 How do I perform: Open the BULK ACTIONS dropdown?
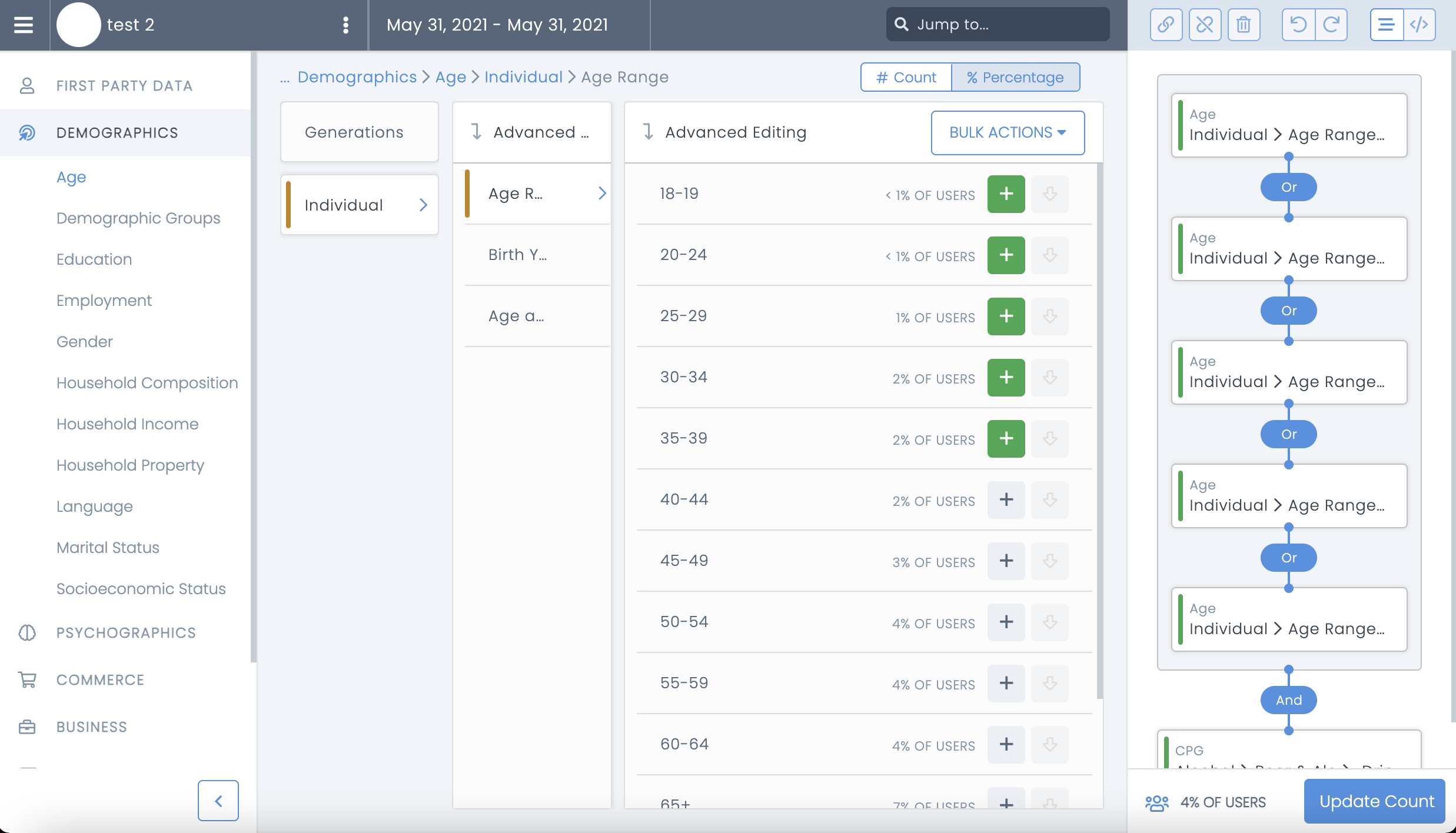coord(1008,132)
